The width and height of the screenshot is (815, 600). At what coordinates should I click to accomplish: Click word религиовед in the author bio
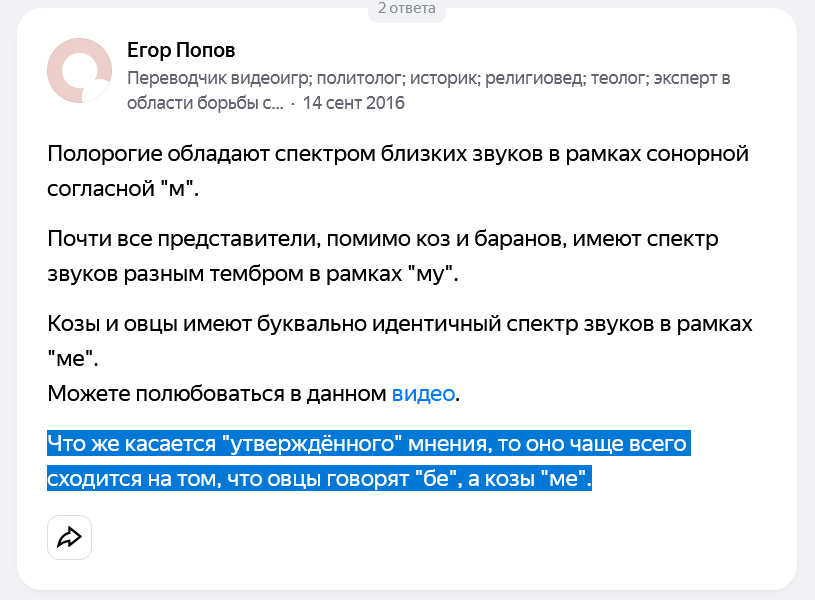click(535, 78)
